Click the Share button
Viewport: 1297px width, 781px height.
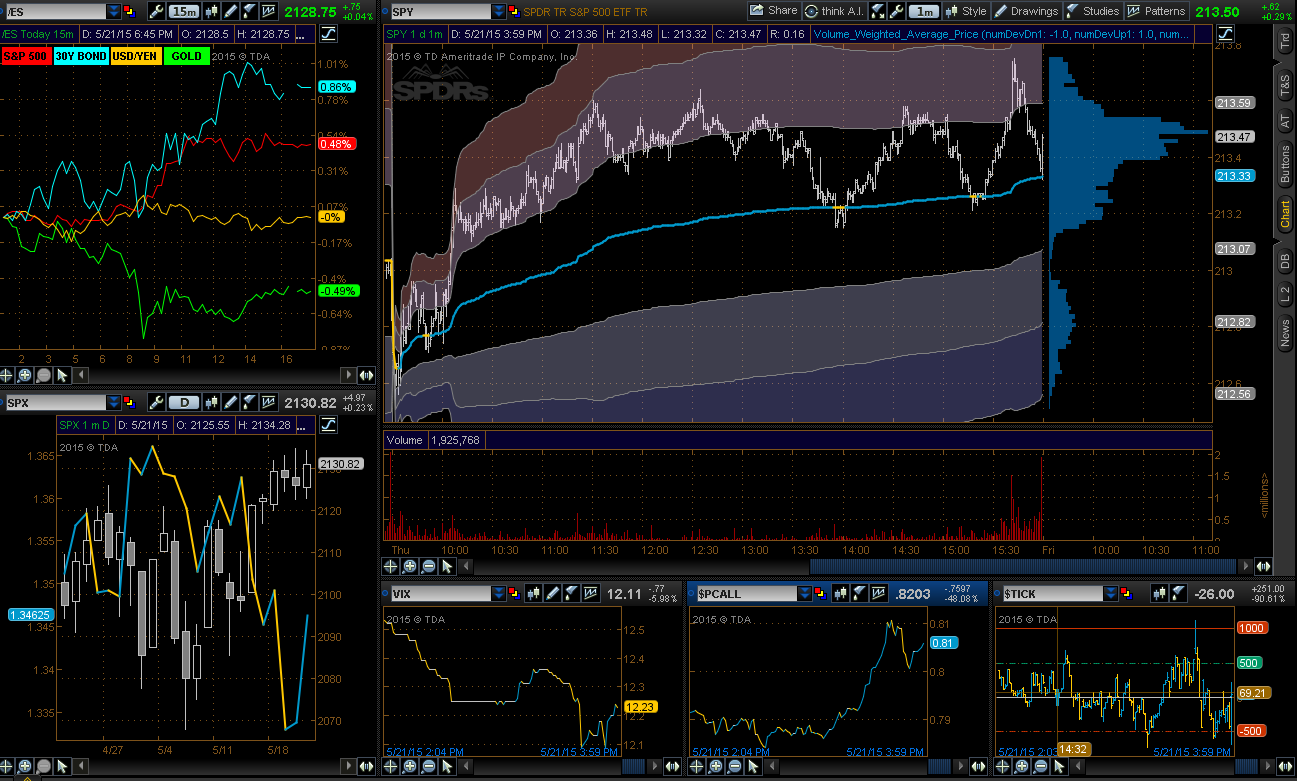[x=775, y=11]
